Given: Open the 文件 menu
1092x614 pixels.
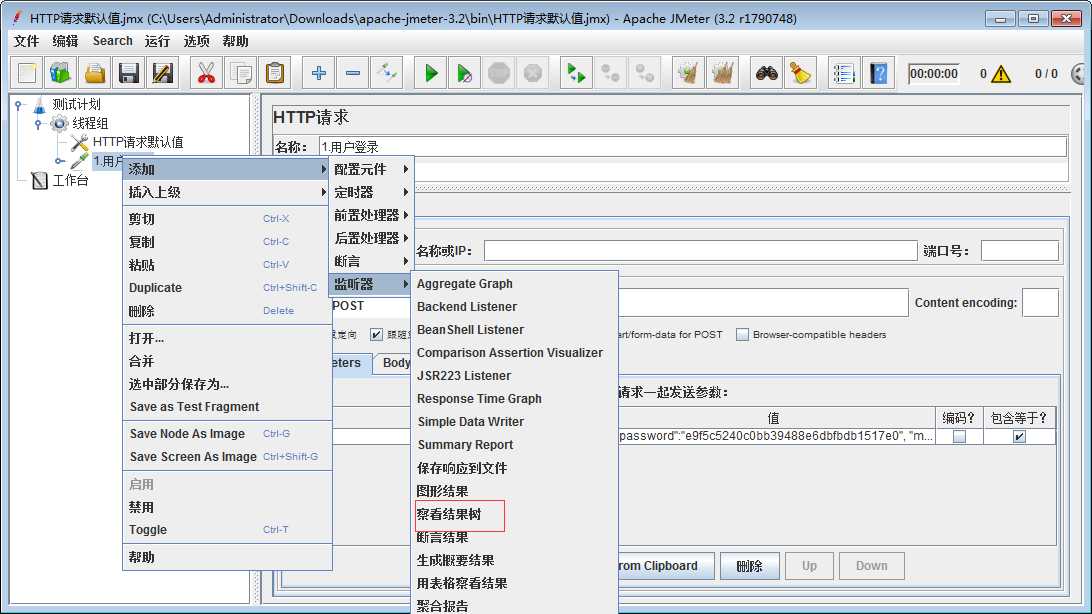Looking at the screenshot, I should 26,41.
